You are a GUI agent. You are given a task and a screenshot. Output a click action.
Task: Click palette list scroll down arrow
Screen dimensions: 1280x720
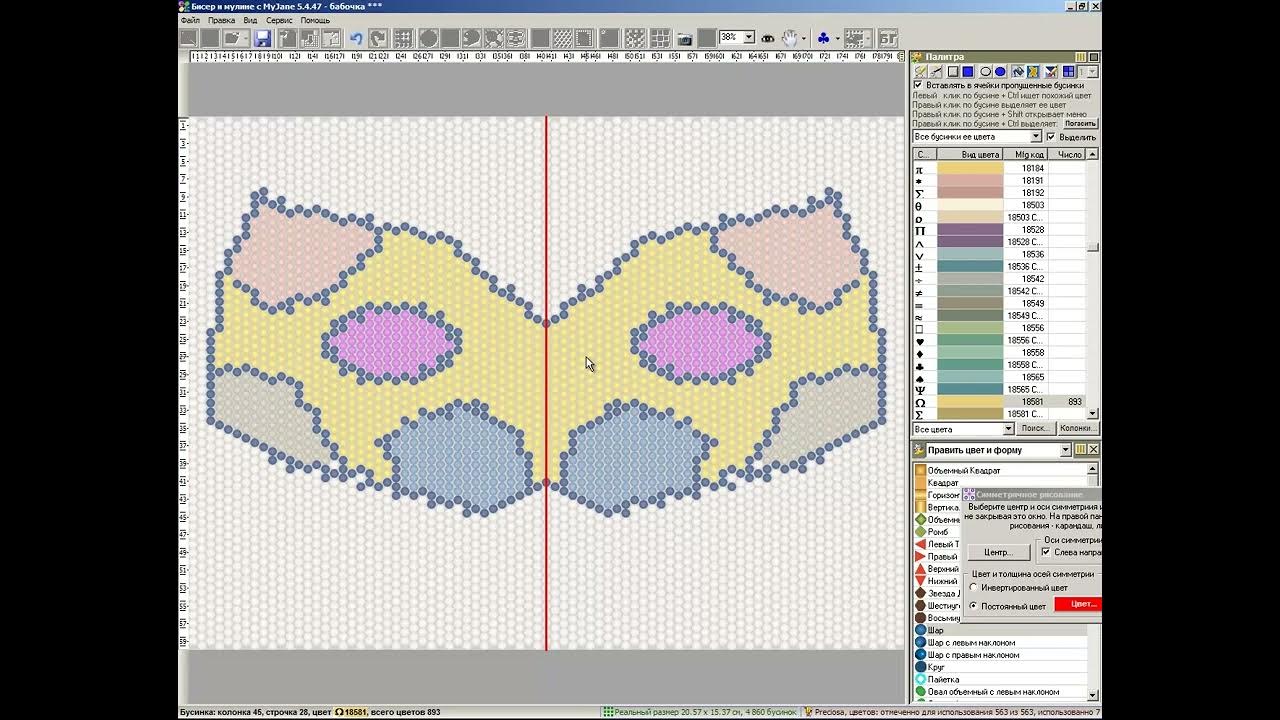1092,413
